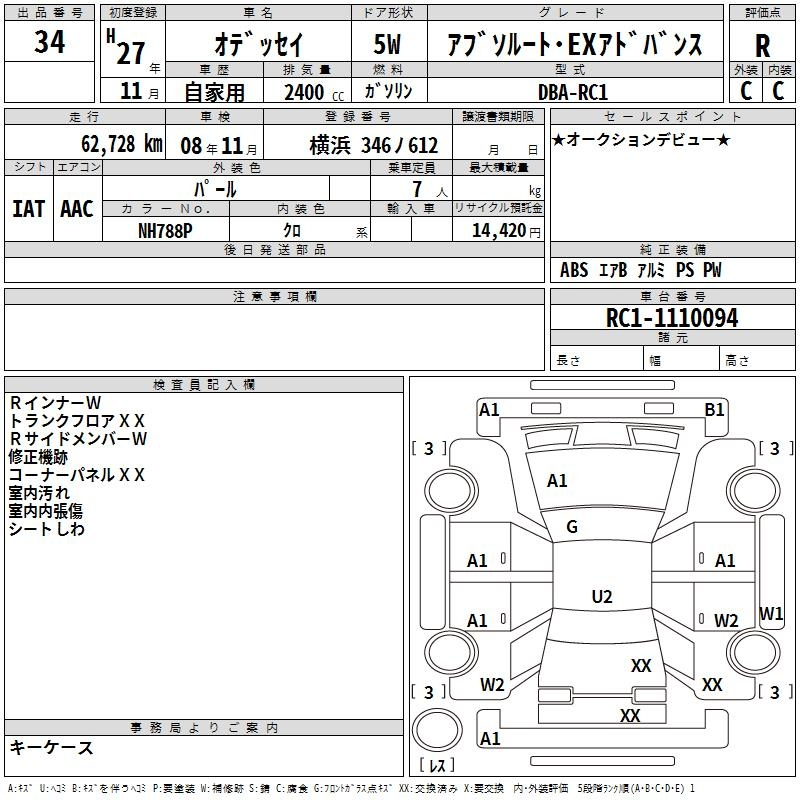Select the exterior color パール

(215, 189)
